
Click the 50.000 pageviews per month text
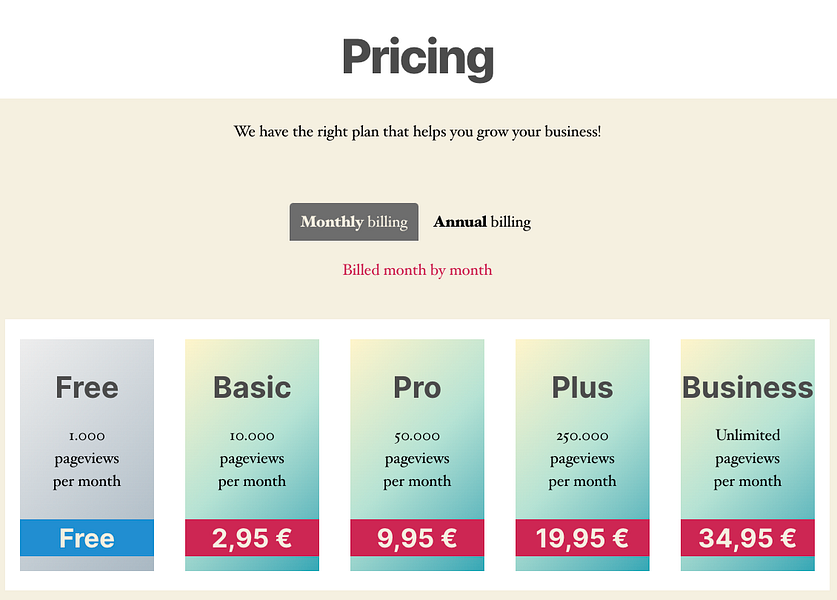pyautogui.click(x=417, y=458)
